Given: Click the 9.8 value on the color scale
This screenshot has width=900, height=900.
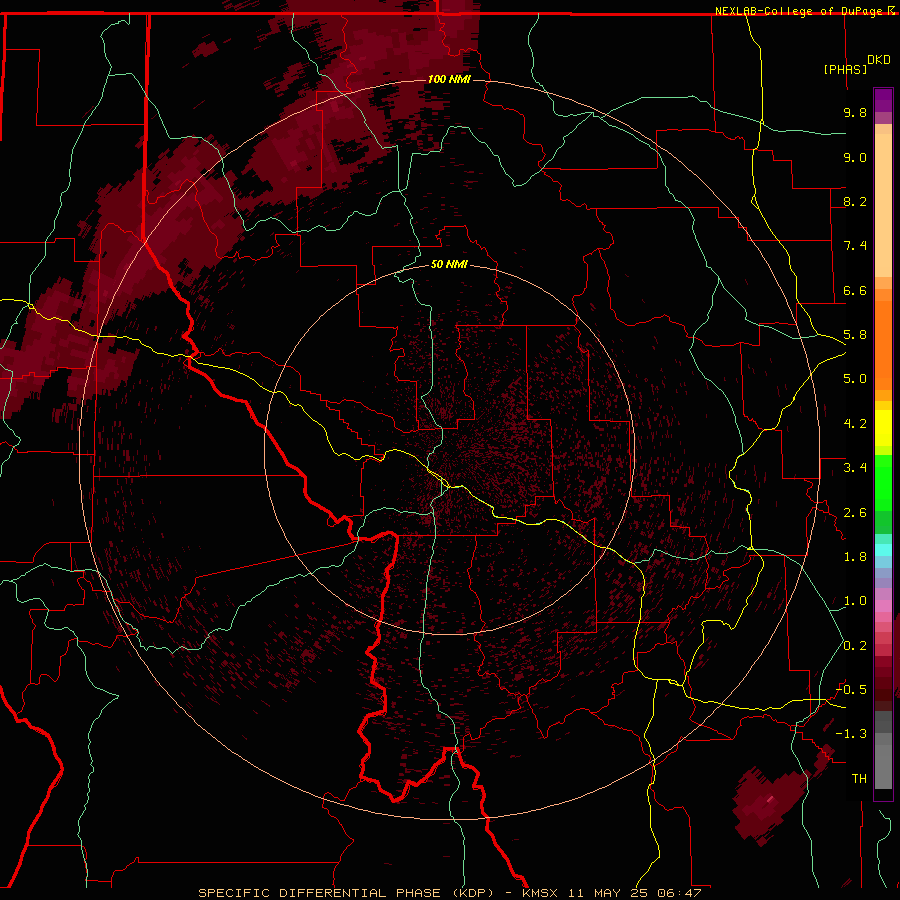Looking at the screenshot, I should [855, 112].
